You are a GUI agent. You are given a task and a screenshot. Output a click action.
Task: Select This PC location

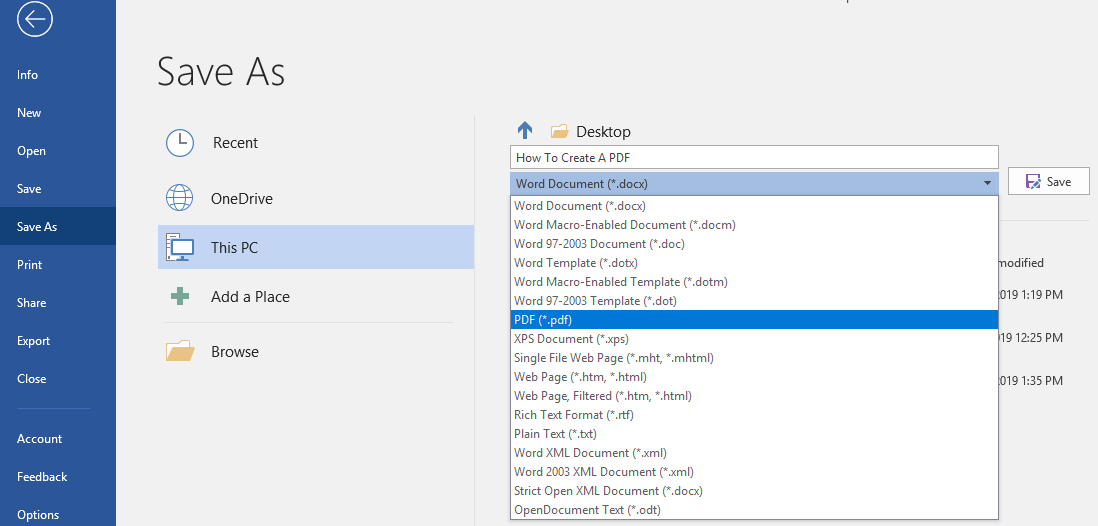coord(316,247)
